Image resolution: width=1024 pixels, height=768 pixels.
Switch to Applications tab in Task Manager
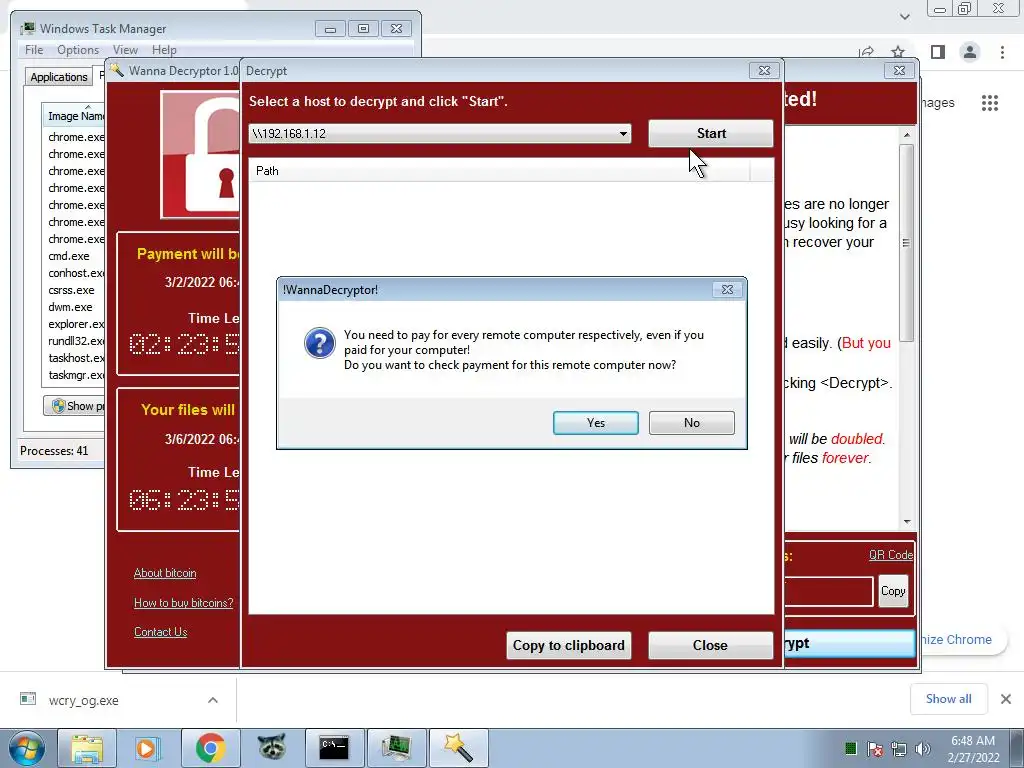(59, 76)
